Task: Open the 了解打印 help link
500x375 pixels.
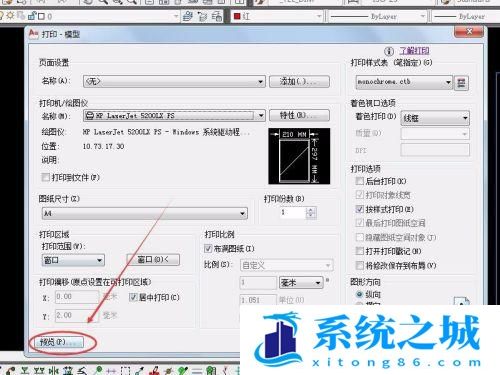Action: click(x=414, y=51)
